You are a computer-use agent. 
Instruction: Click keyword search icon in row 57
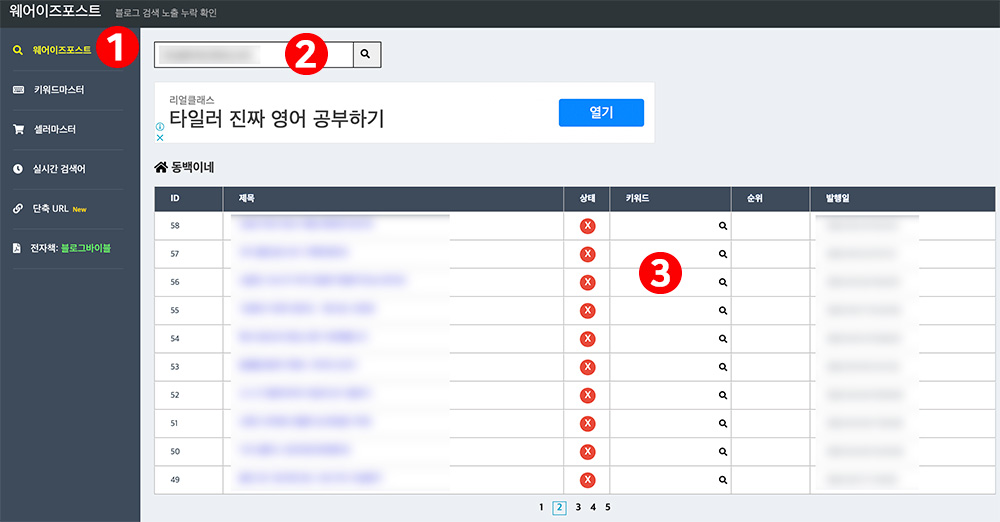click(723, 254)
